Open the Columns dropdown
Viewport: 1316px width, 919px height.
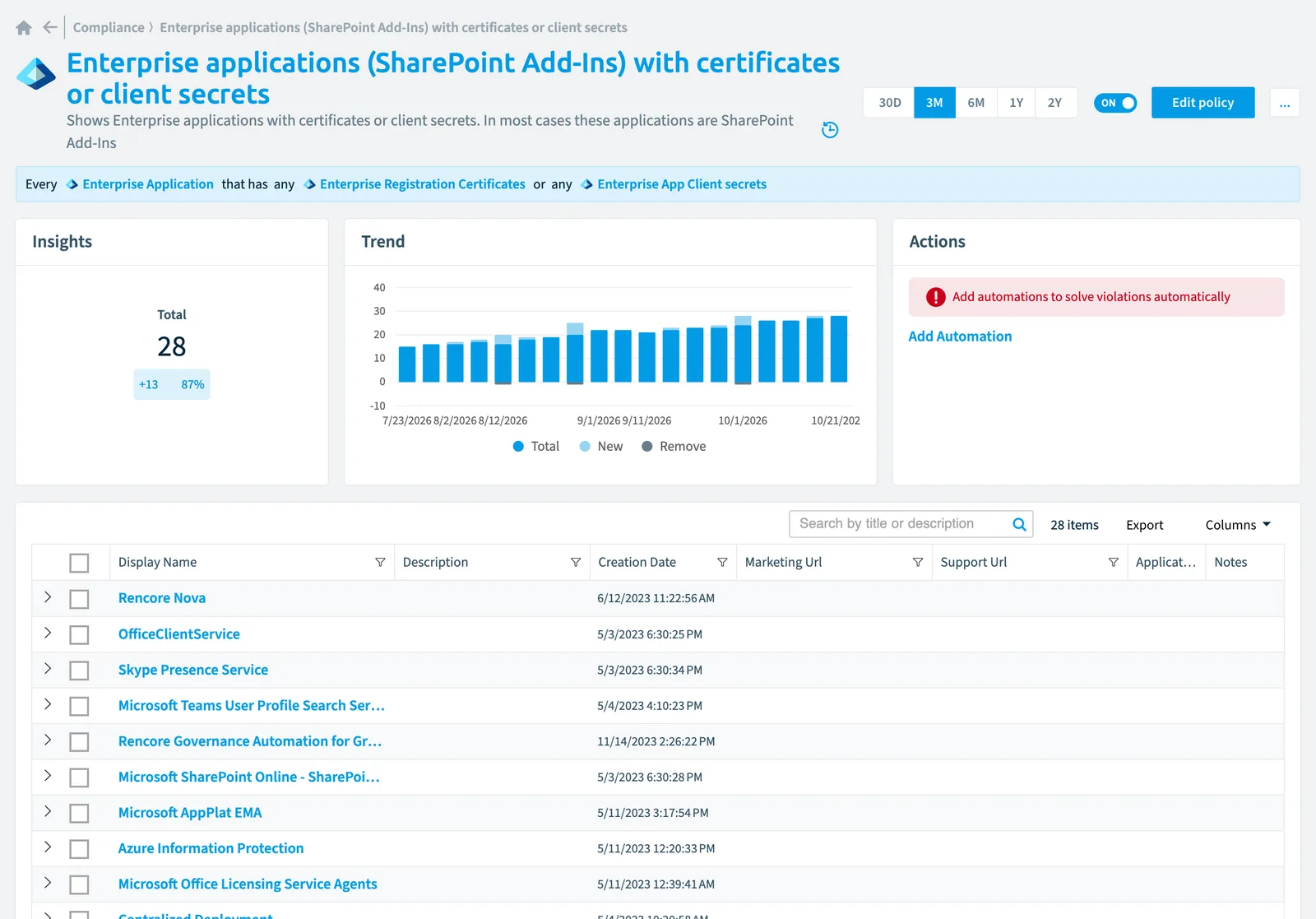click(1238, 525)
